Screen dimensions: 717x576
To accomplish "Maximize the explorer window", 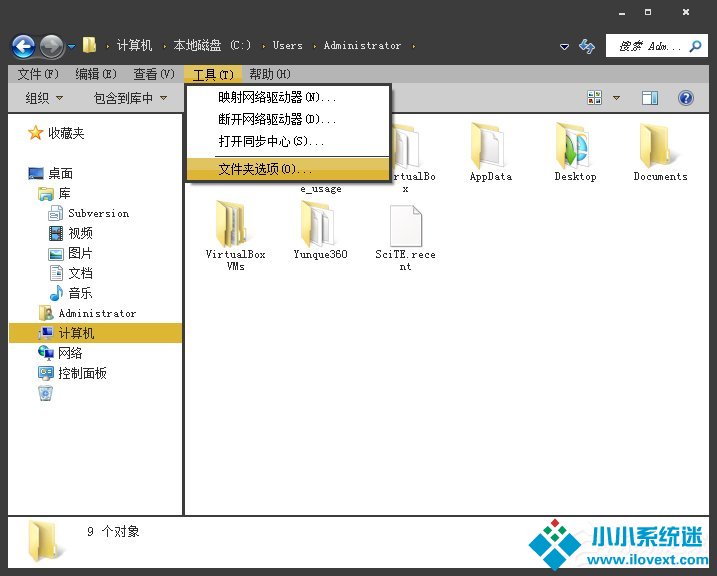I will [x=648, y=12].
